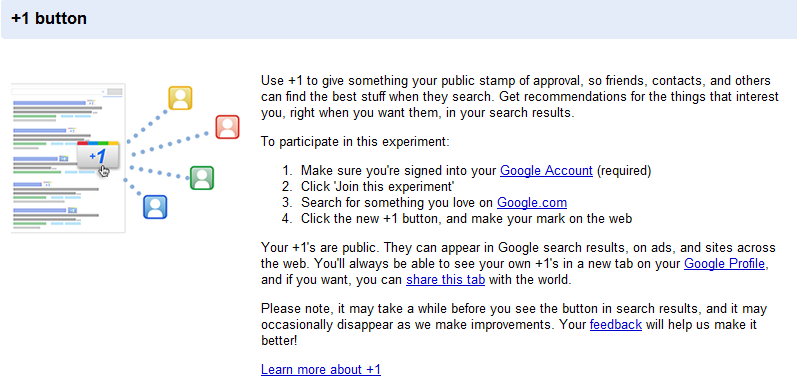Open the feedback link

pyautogui.click(x=616, y=324)
